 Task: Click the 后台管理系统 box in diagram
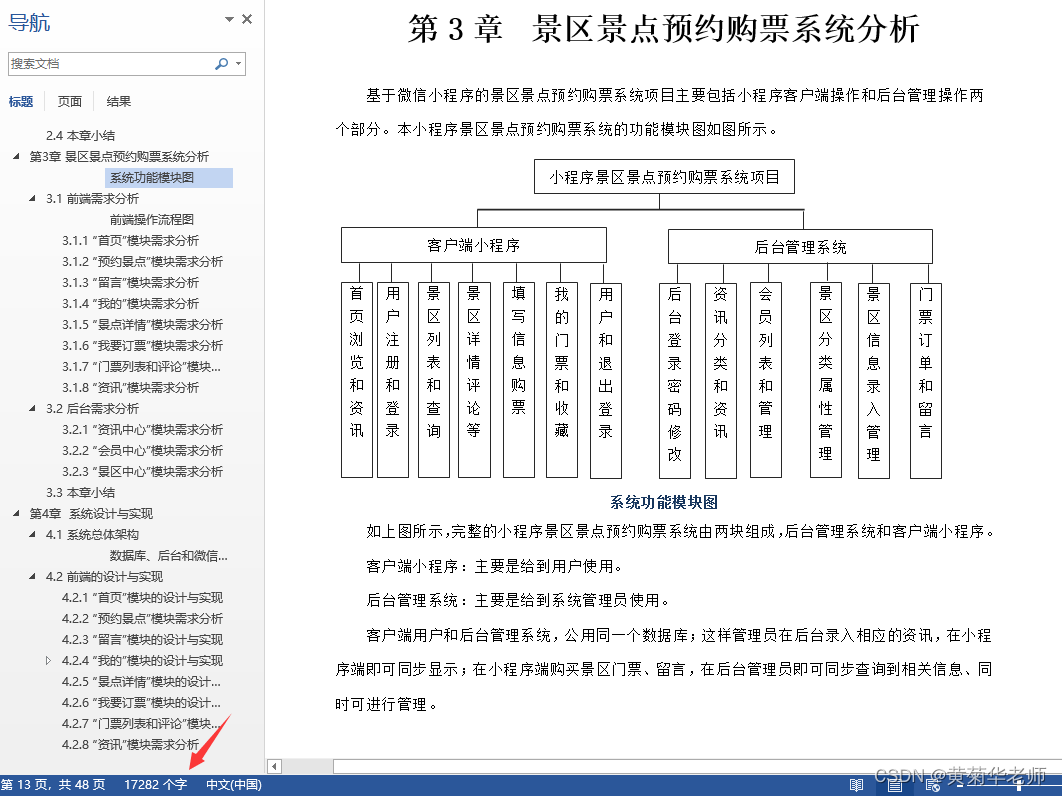click(x=800, y=247)
